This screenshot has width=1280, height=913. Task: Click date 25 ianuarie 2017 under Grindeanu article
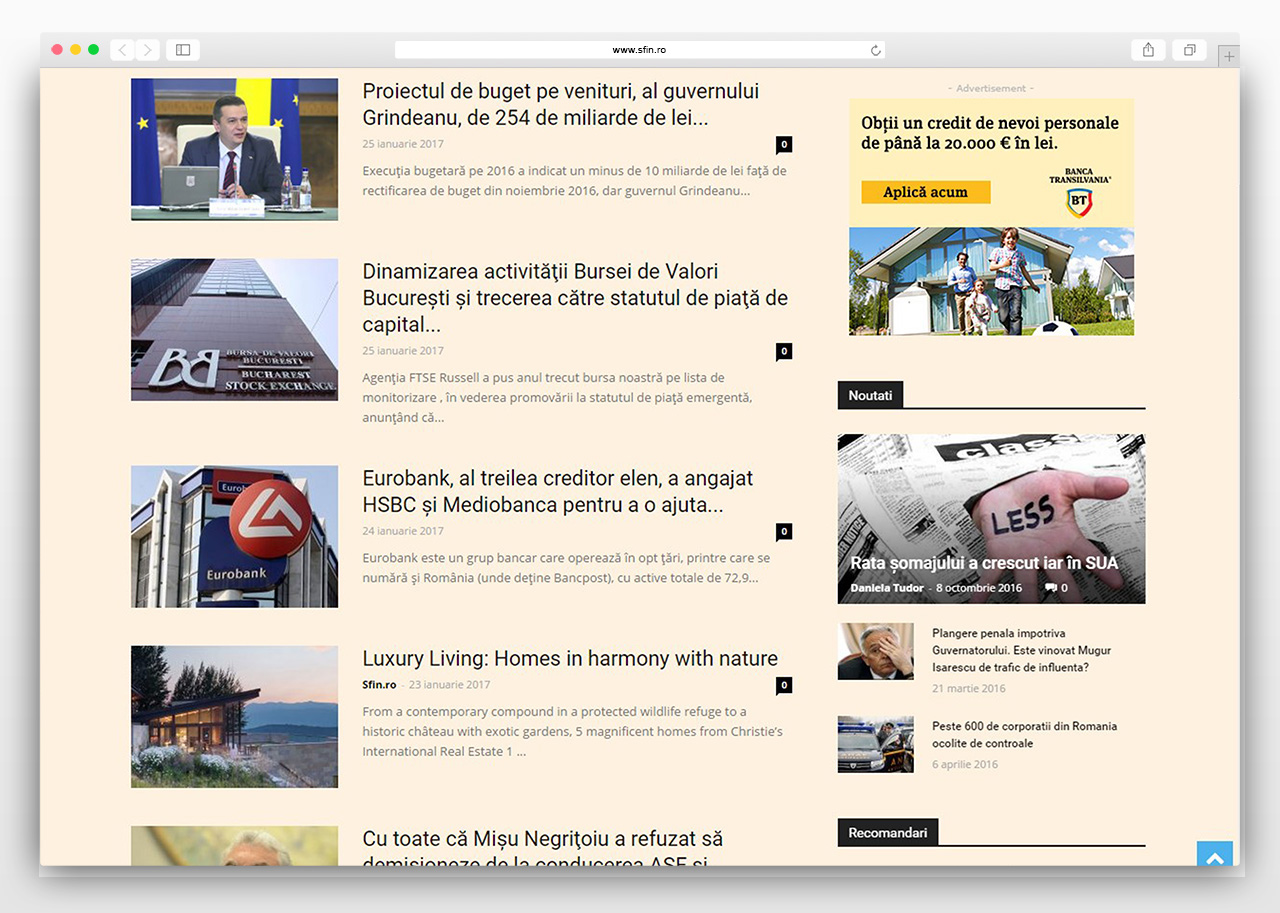pyautogui.click(x=403, y=144)
